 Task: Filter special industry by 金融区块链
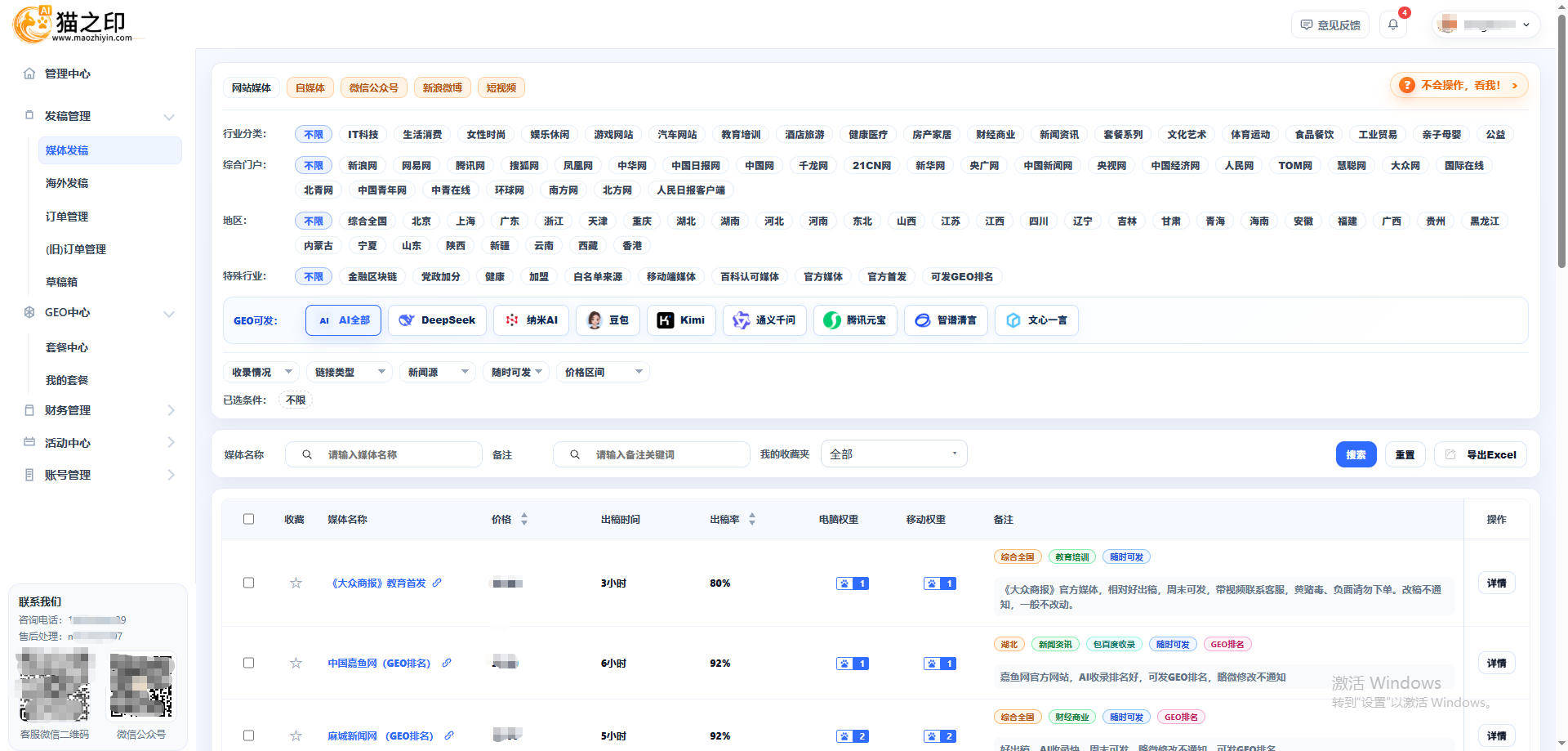point(372,277)
